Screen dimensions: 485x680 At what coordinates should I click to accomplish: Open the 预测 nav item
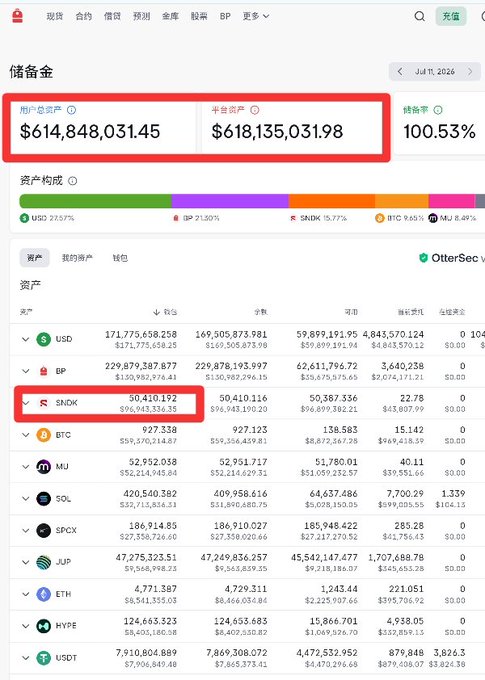click(x=141, y=16)
